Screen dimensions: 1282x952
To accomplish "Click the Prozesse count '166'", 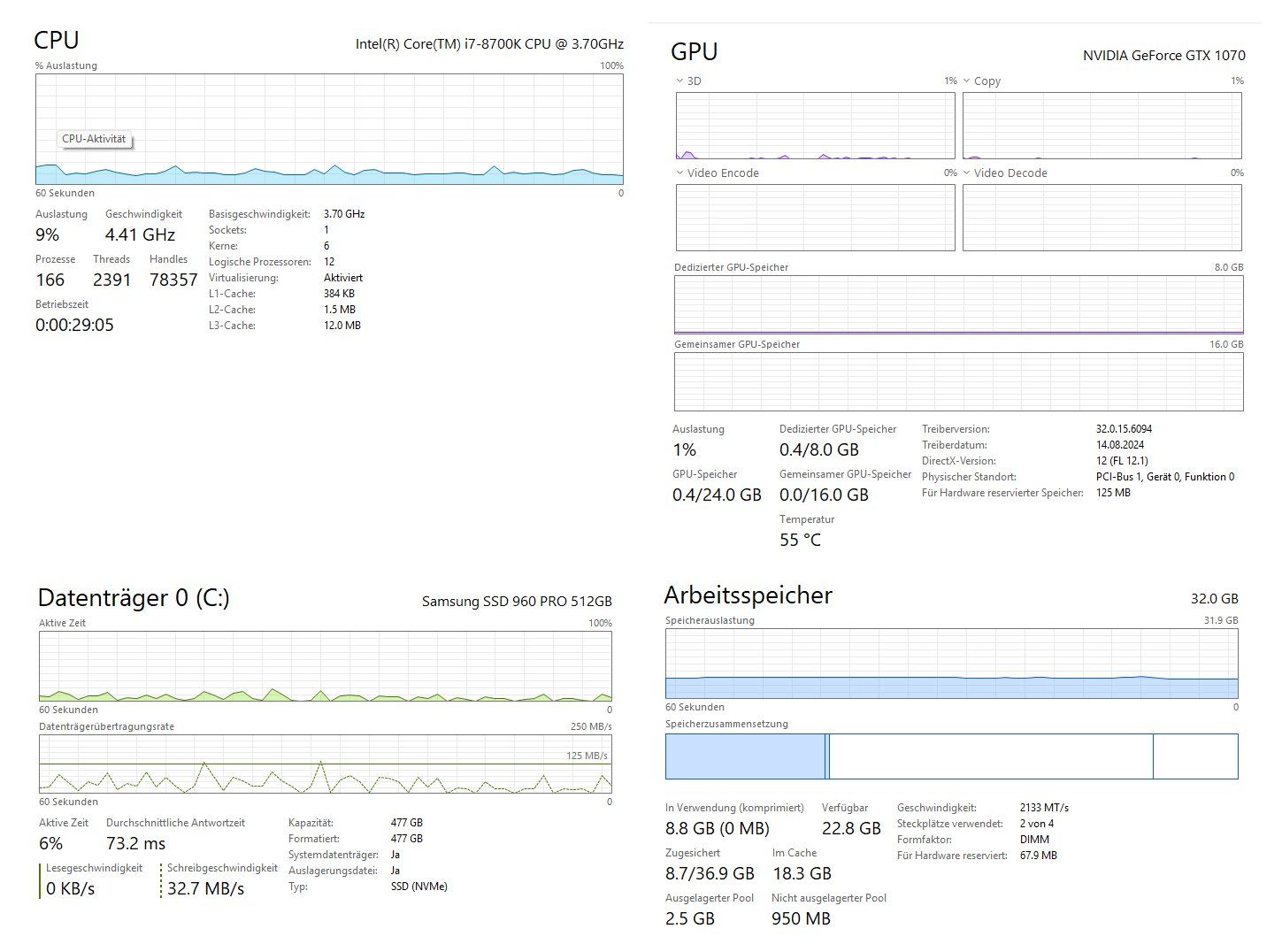I will [50, 280].
